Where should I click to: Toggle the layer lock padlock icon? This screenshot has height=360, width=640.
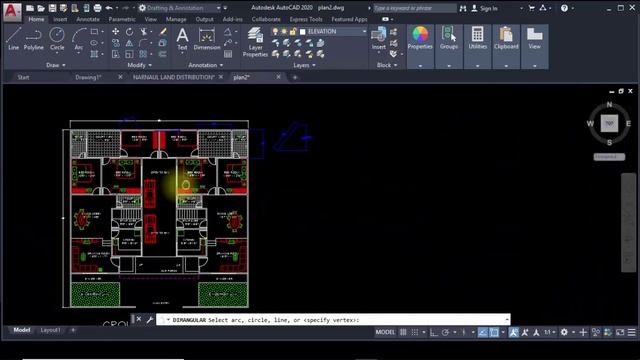click(293, 31)
